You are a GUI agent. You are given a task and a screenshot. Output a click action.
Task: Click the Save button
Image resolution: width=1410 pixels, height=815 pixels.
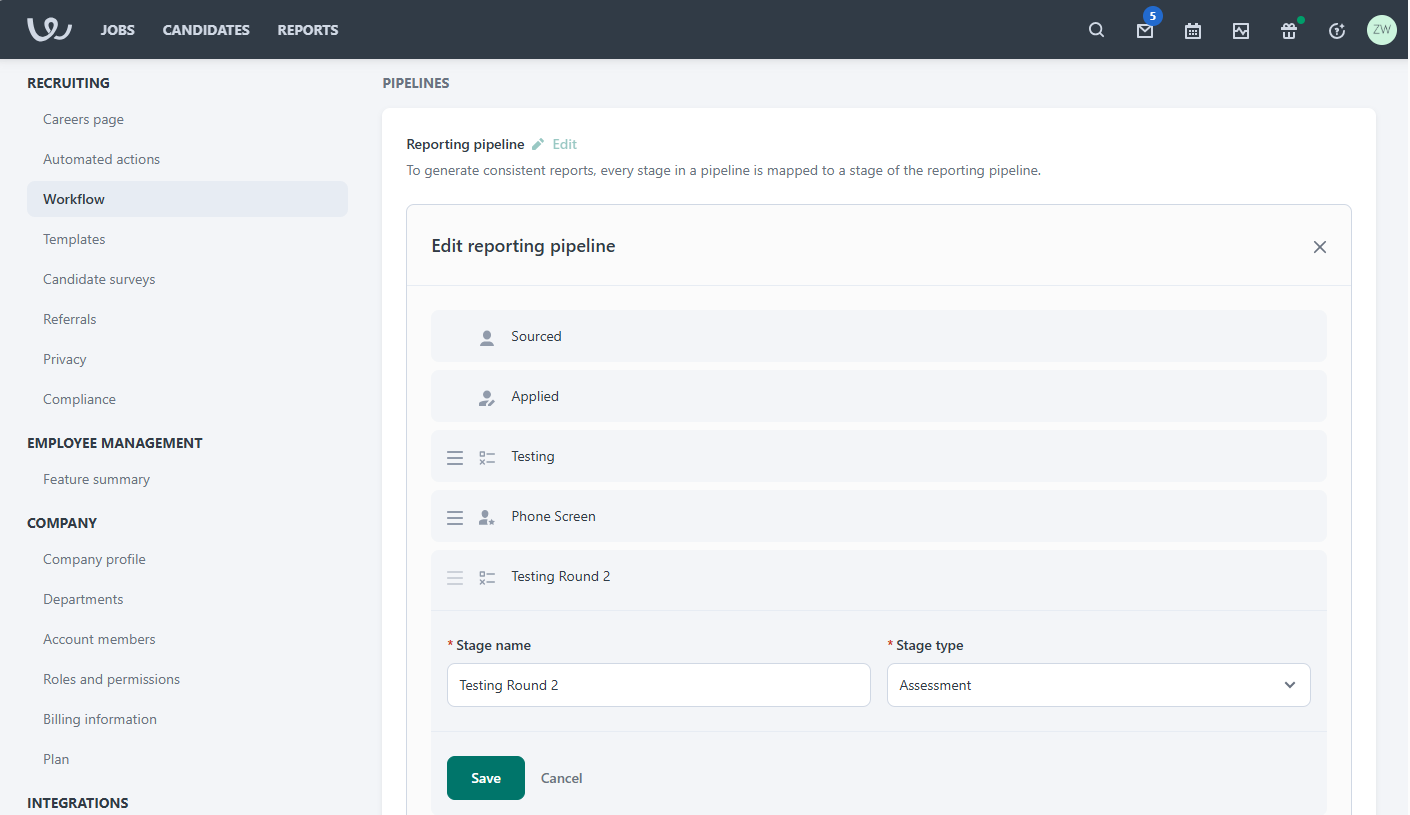pyautogui.click(x=486, y=778)
